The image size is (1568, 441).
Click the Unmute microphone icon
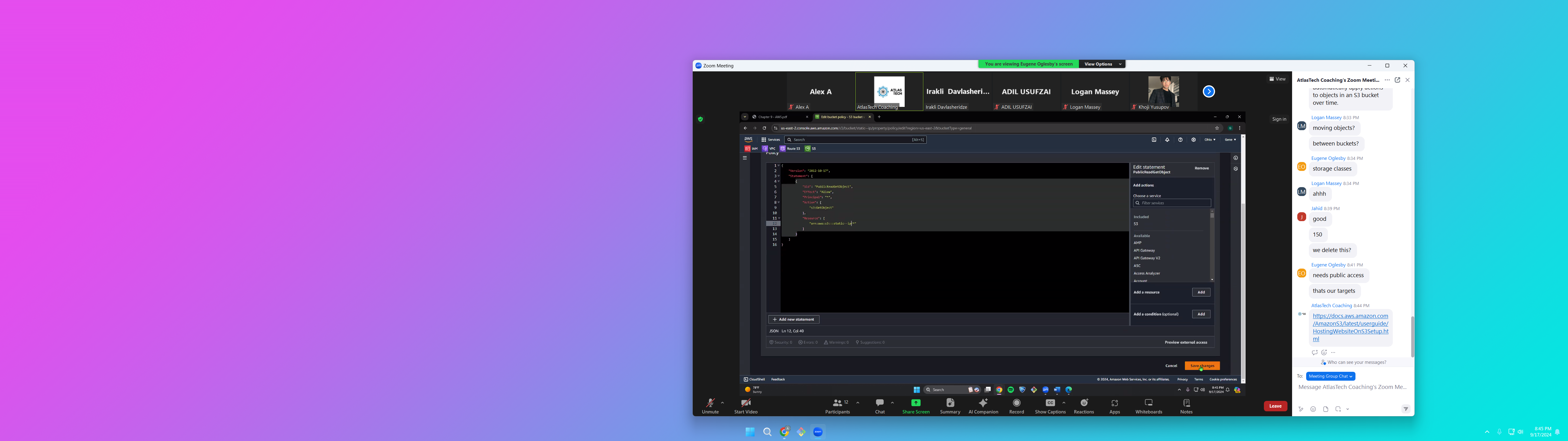pos(710,403)
